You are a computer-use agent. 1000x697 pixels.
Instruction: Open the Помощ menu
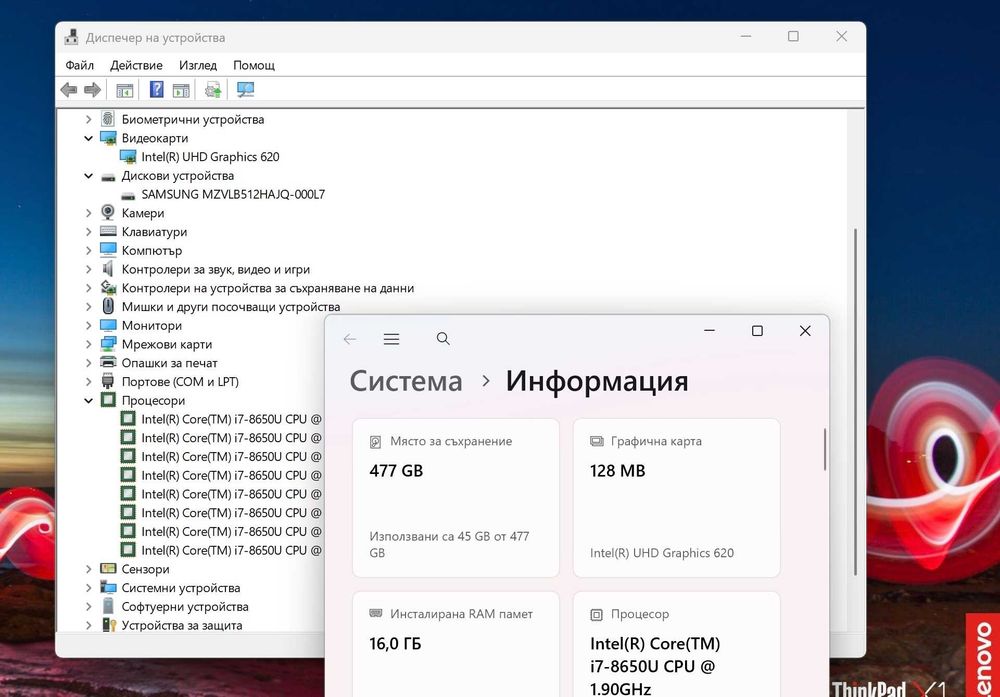[x=254, y=65]
